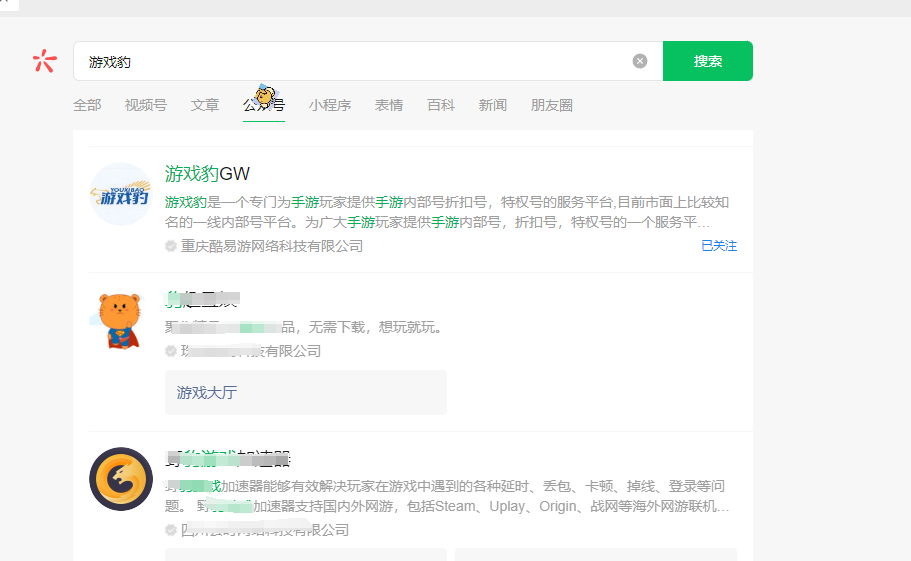Click the verified badge in accelerator account row
This screenshot has width=911, height=561.
[x=171, y=530]
